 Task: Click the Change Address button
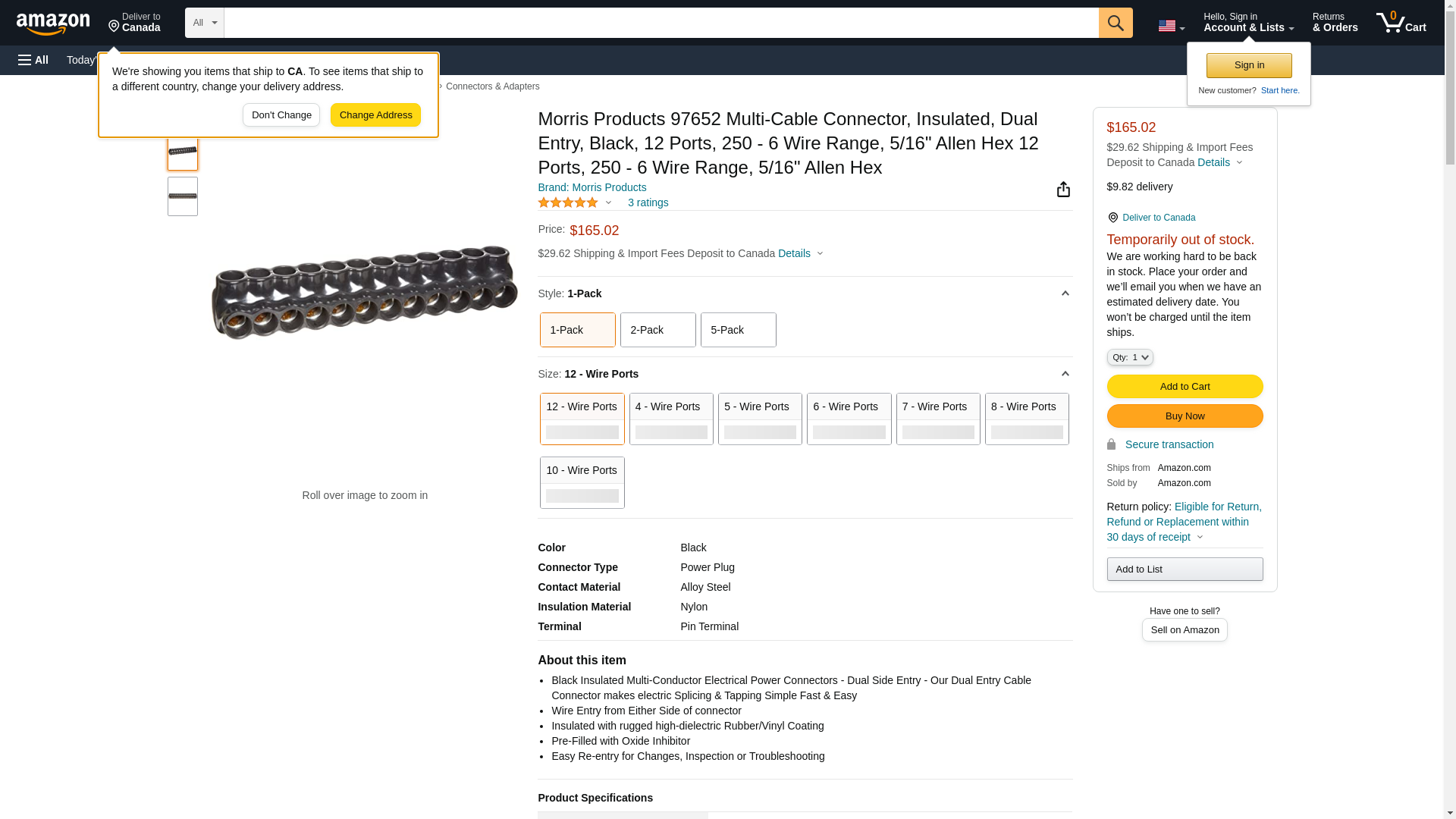[375, 115]
